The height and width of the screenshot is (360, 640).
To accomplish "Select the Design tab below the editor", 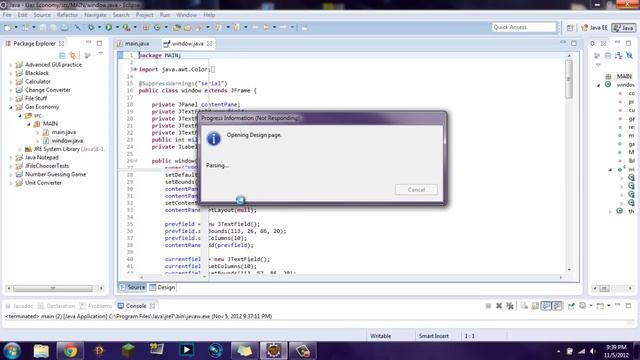I will pyautogui.click(x=162, y=287).
